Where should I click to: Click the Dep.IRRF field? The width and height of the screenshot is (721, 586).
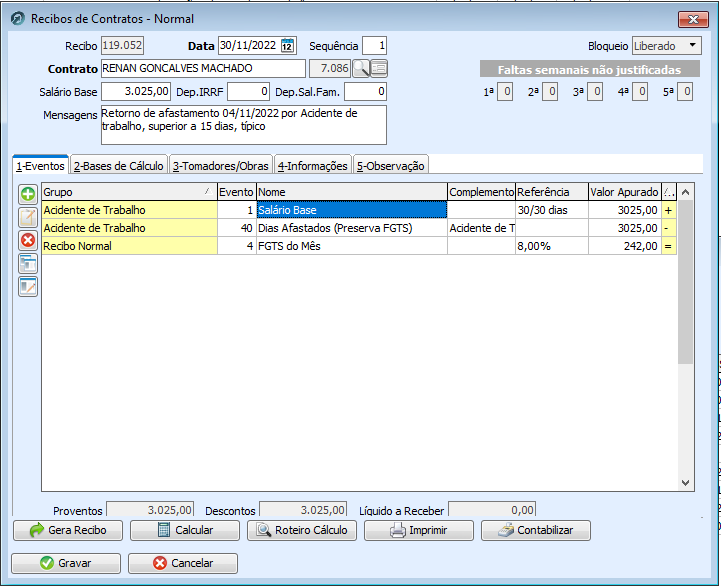tap(248, 92)
